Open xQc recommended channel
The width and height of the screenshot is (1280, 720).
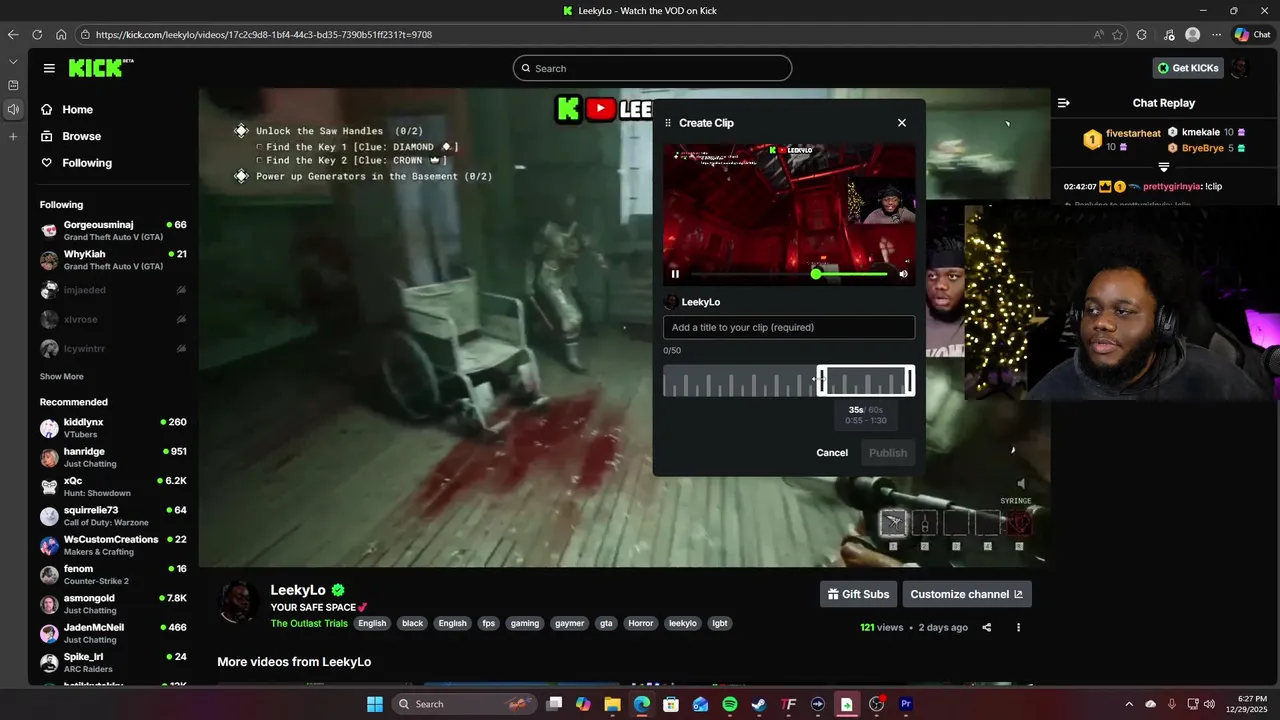pyautogui.click(x=113, y=487)
